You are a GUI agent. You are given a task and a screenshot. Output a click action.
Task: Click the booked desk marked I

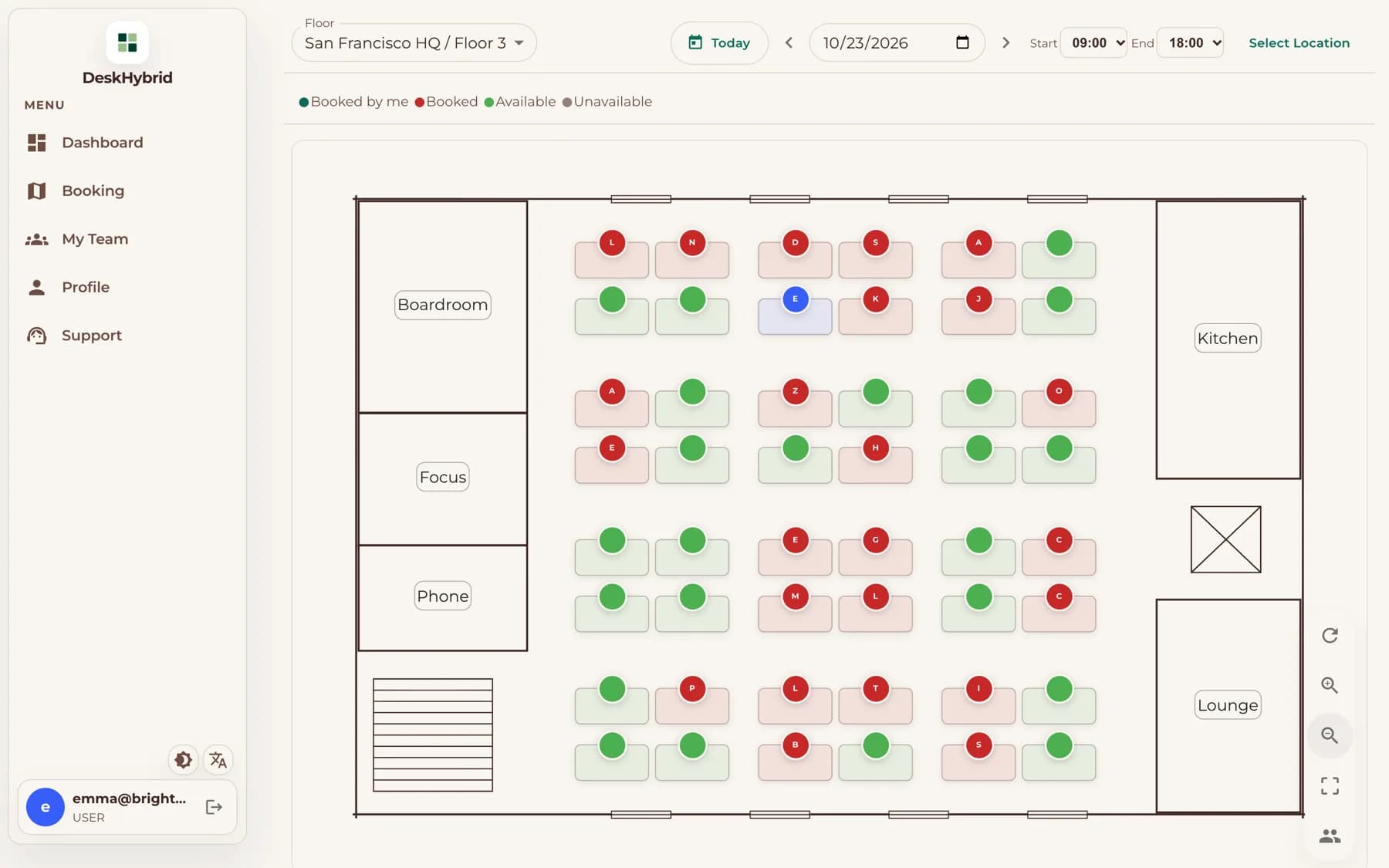pos(979,688)
